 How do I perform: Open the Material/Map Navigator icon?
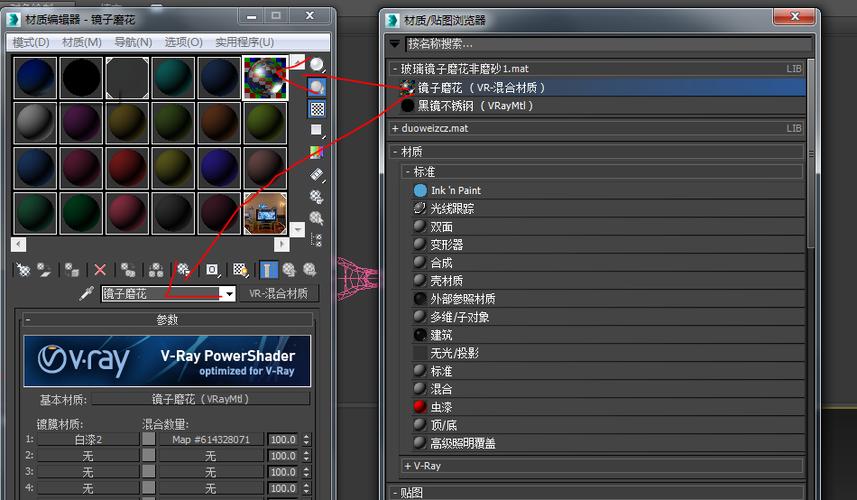coord(316,239)
